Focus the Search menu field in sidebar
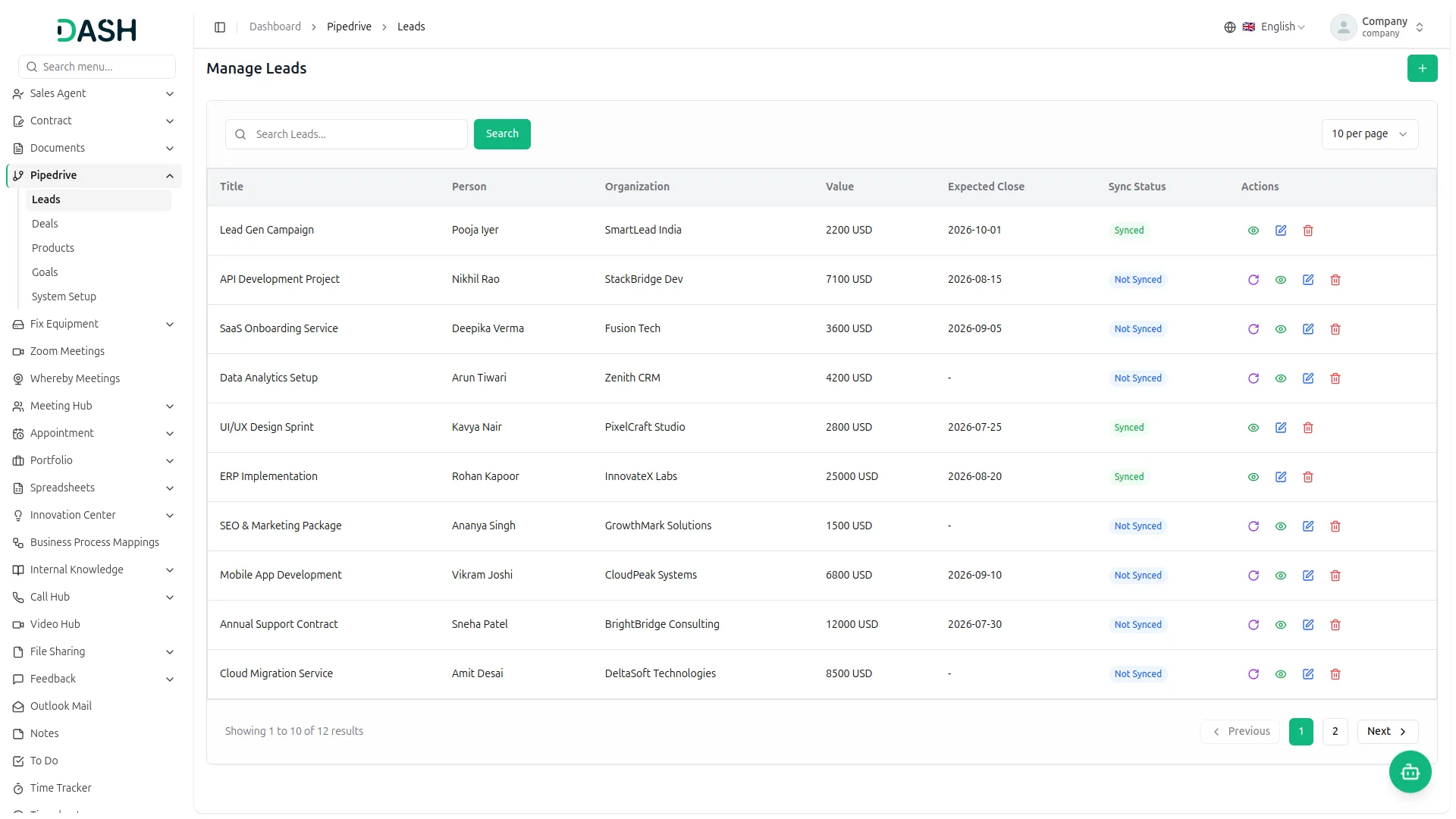Image resolution: width=1456 pixels, height=819 pixels. (97, 67)
